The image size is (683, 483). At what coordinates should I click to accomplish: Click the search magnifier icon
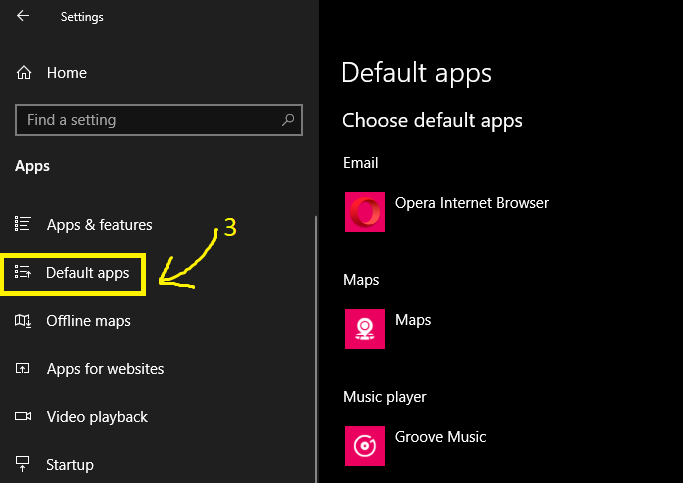[288, 120]
